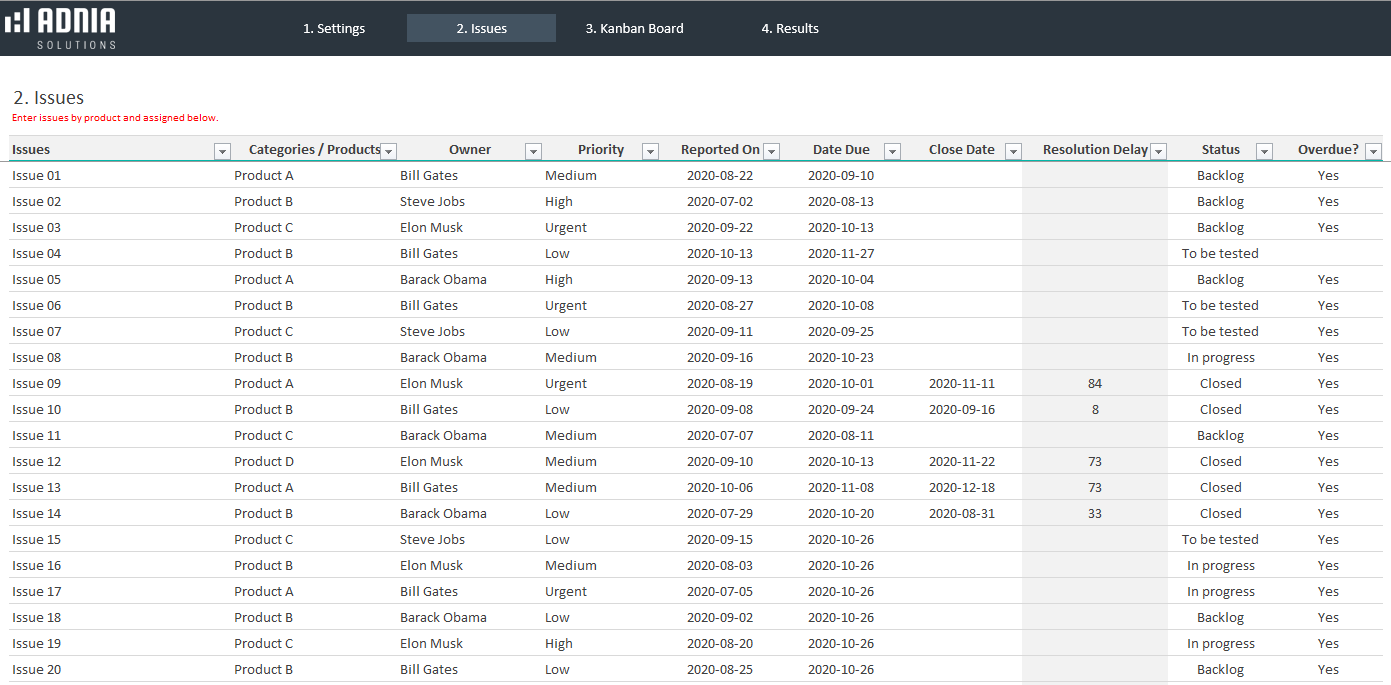Screen dimensions: 1391x685
Task: Click the Adnia Solutions logo
Action: point(61,28)
